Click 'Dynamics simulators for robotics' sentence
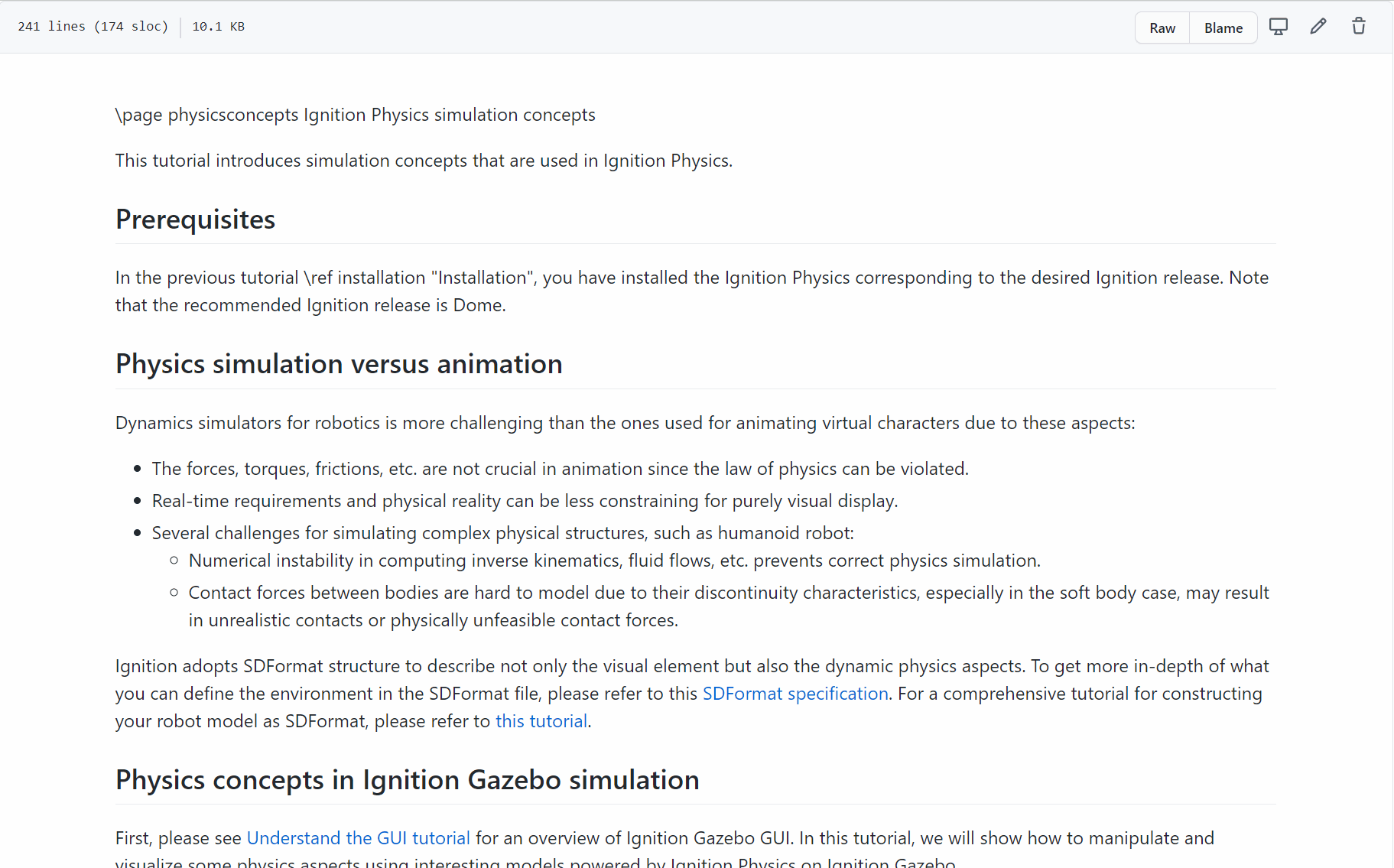Image resolution: width=1394 pixels, height=868 pixels. [x=626, y=423]
